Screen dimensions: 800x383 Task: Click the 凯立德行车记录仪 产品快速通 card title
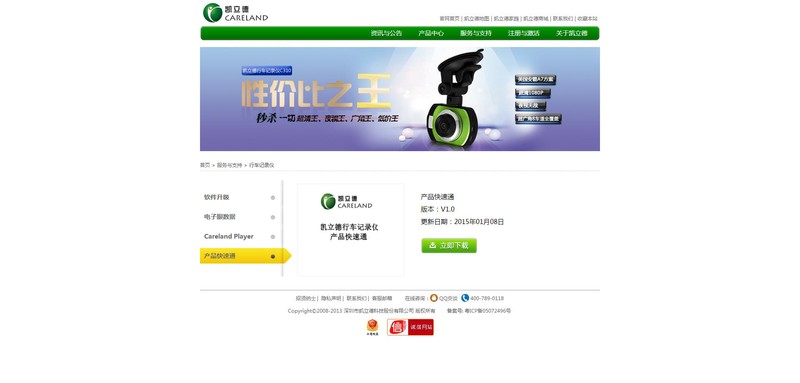coord(349,232)
